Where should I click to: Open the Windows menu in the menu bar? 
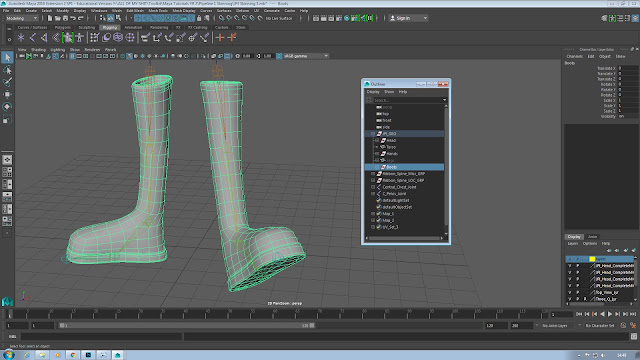pyautogui.click(x=99, y=11)
